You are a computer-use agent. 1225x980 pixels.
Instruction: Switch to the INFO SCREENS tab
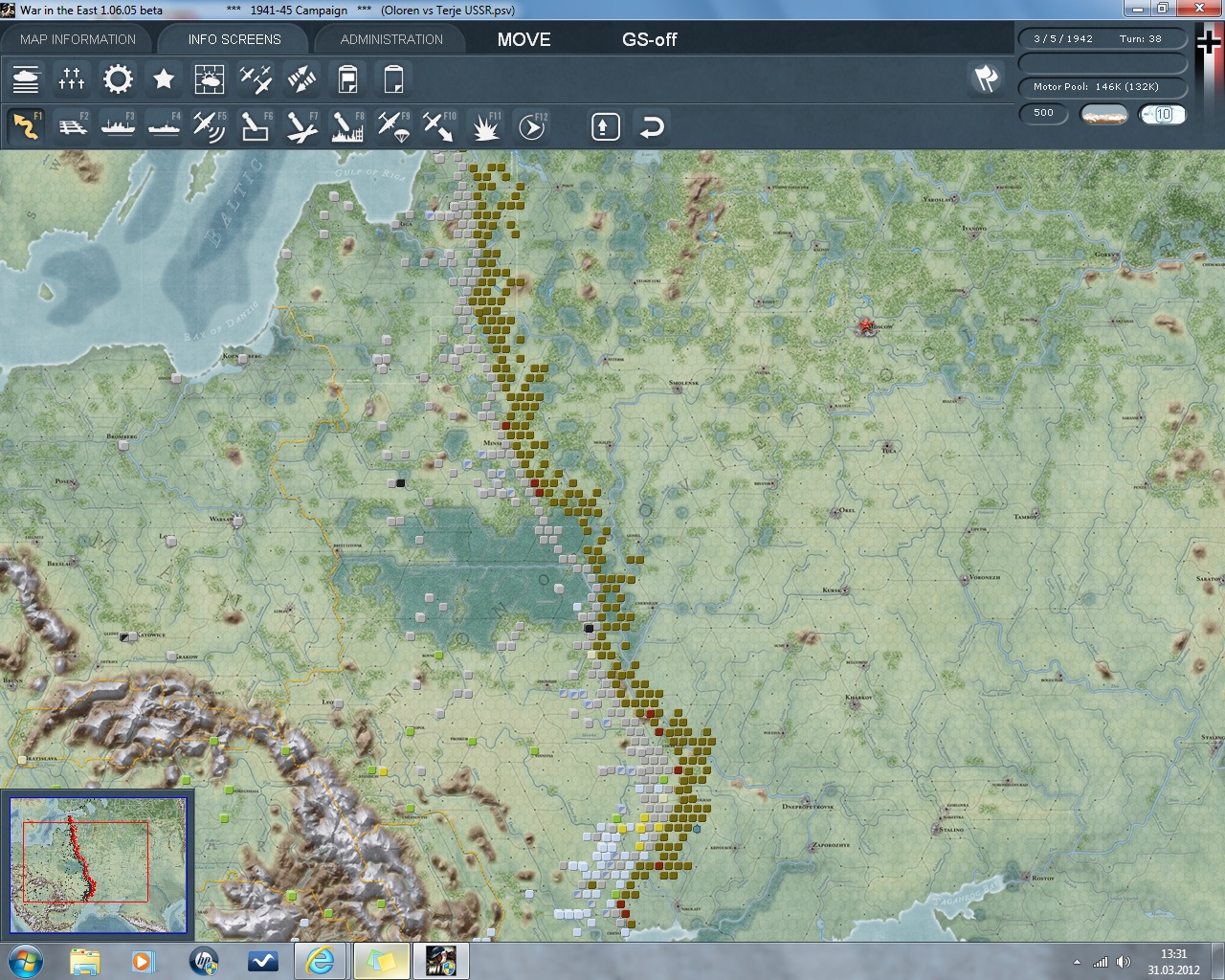[234, 39]
